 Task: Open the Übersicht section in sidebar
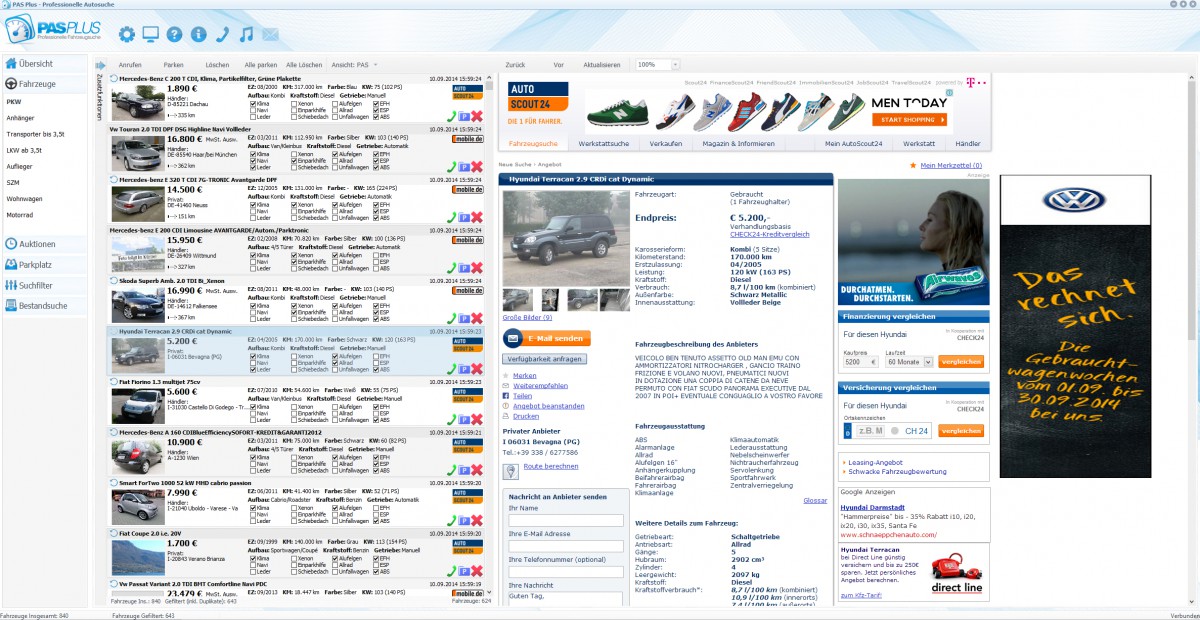pyautogui.click(x=47, y=64)
